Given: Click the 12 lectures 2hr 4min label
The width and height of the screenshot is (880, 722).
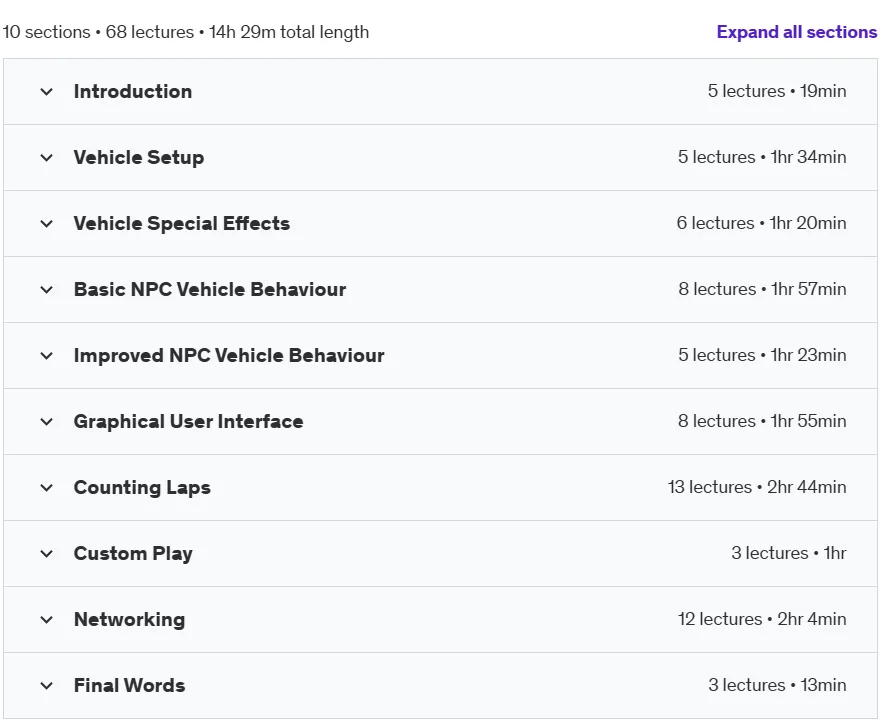Looking at the screenshot, I should pos(762,619).
